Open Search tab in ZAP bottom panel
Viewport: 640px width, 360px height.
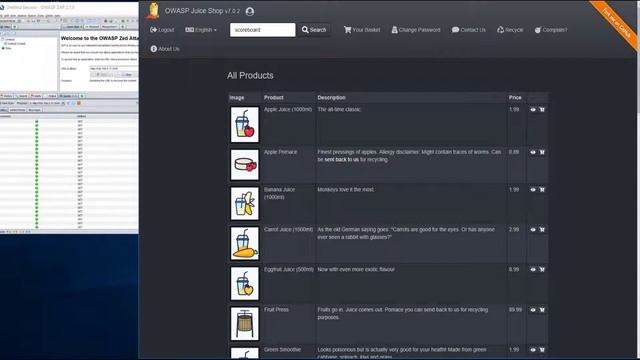tap(22, 96)
